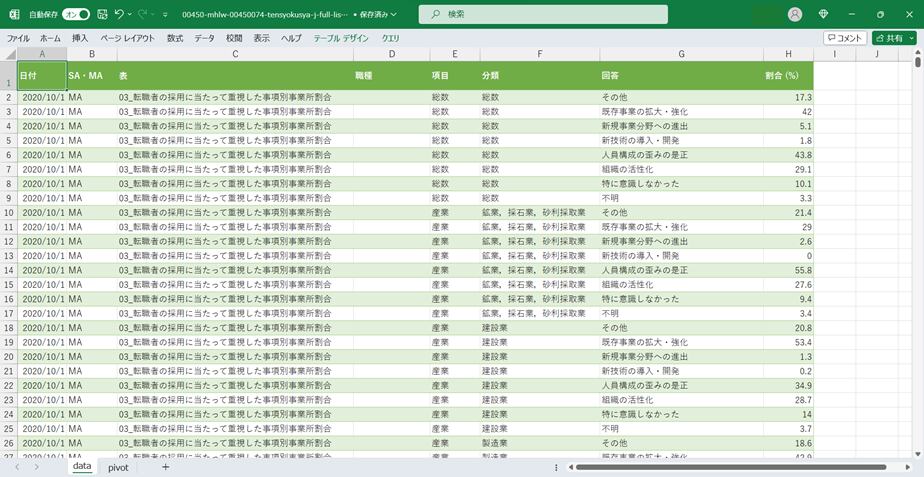
Task: Open the user account profile icon
Action: 795,14
